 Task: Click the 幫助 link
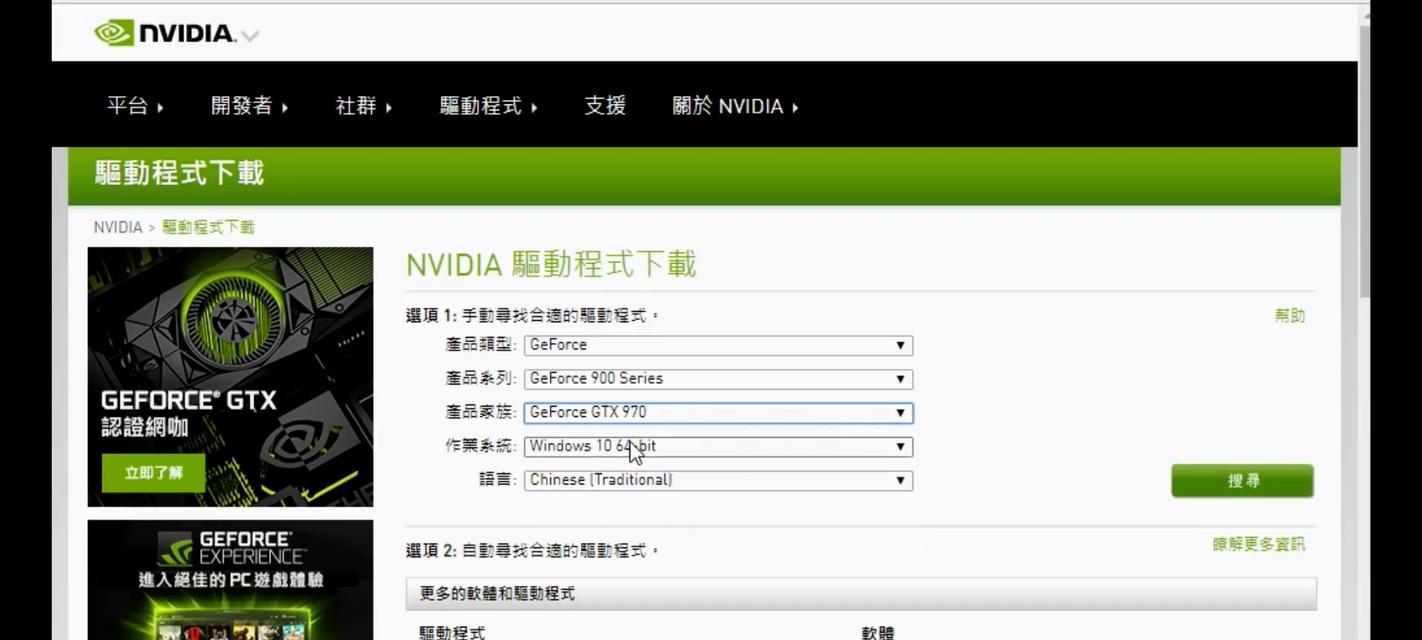pyautogui.click(x=1289, y=316)
